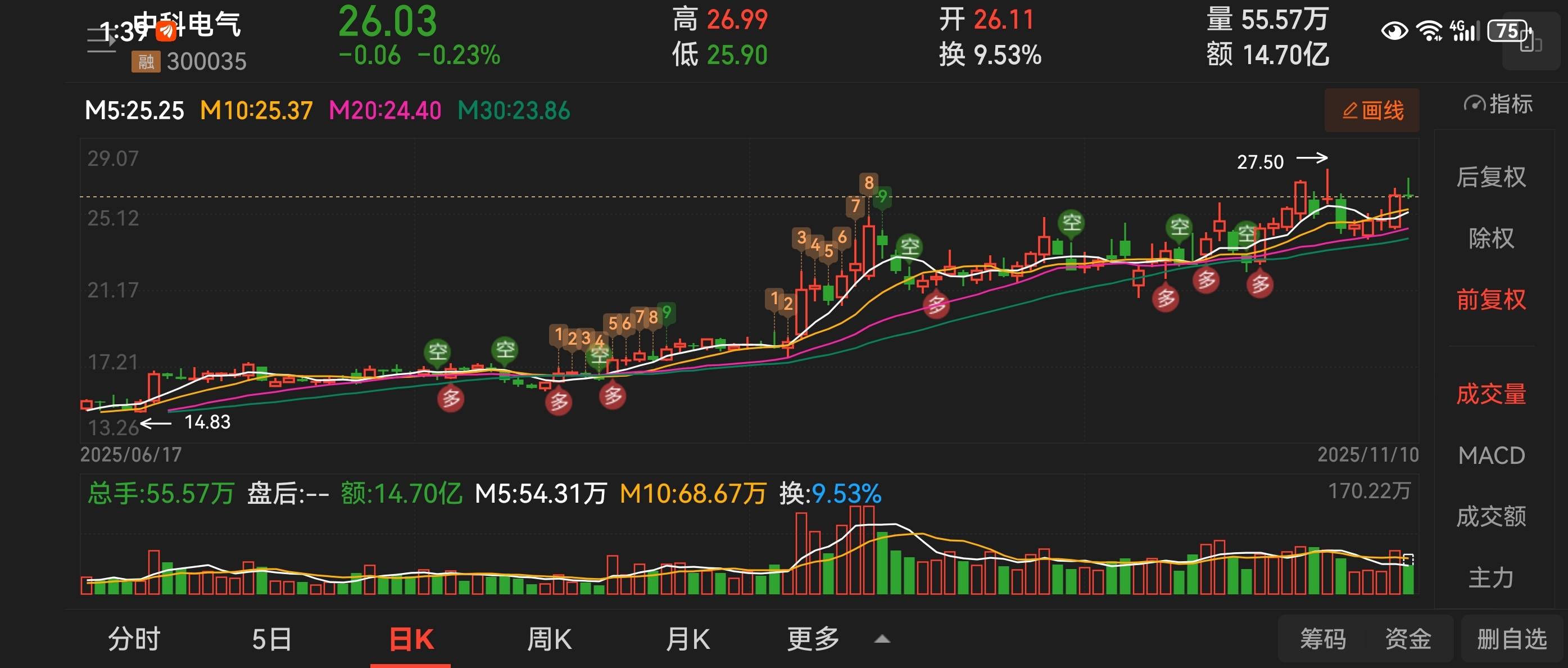Show 主力 main force sub-indicator
The width and height of the screenshot is (1568, 668).
pyautogui.click(x=1490, y=577)
